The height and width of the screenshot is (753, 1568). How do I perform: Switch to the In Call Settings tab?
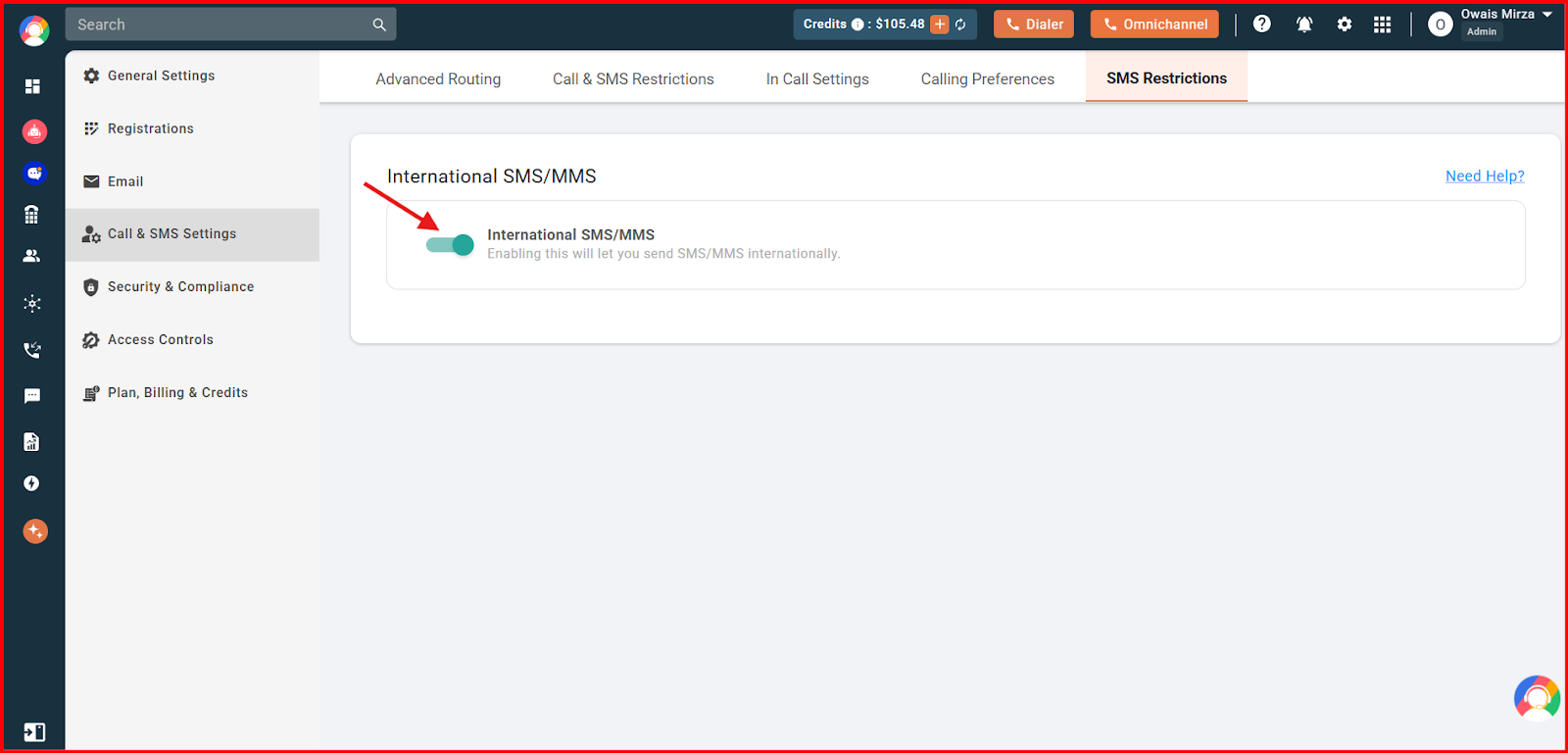[x=817, y=78]
